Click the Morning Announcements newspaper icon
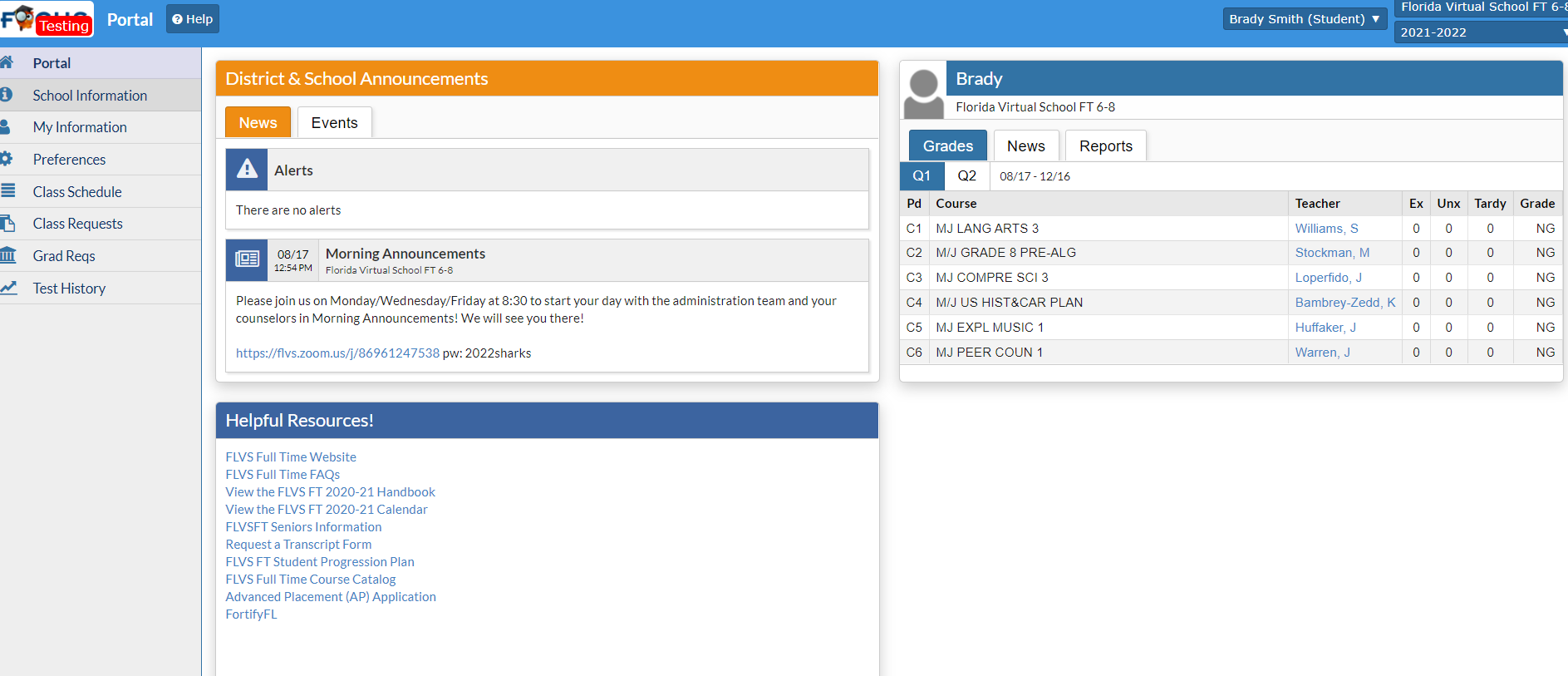This screenshot has height=676, width=1568. [x=247, y=259]
